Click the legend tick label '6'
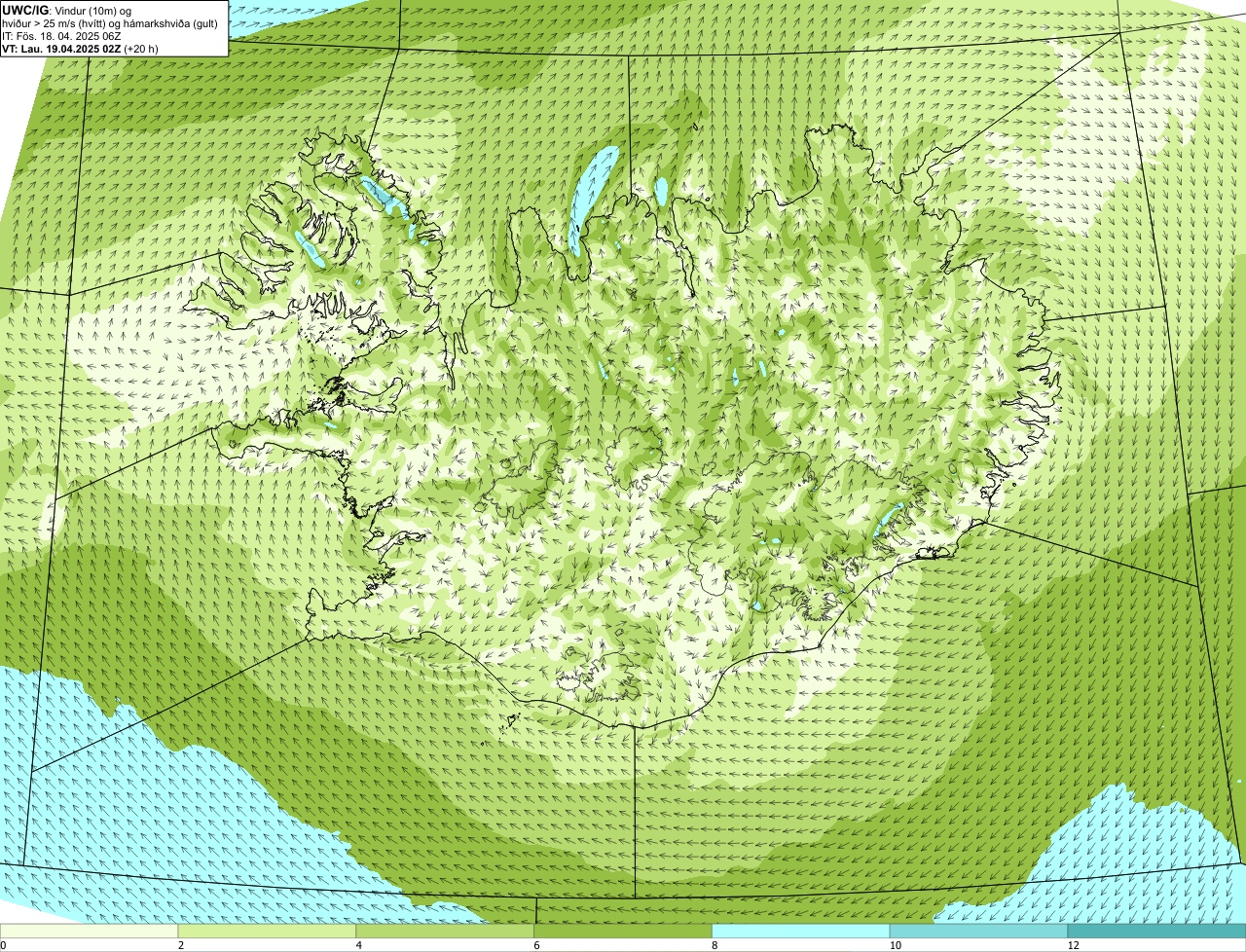The width and height of the screenshot is (1246, 952). [536, 945]
